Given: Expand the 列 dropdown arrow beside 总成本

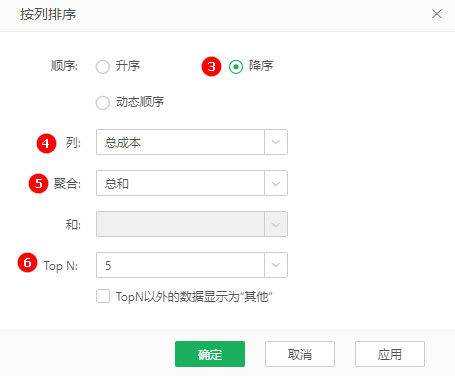Looking at the screenshot, I should click(x=276, y=142).
